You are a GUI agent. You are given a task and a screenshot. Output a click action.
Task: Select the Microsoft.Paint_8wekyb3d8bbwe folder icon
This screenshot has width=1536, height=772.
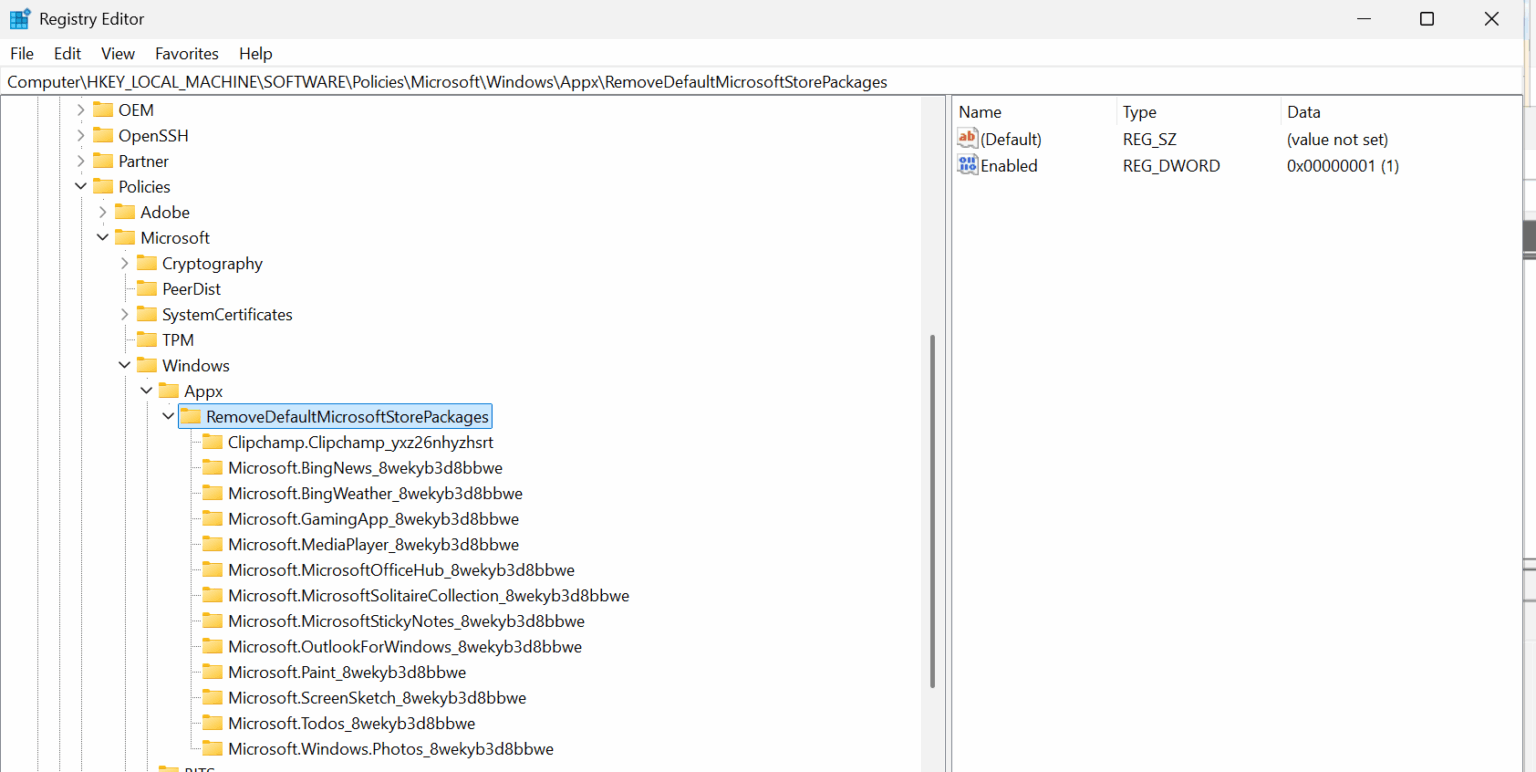tap(212, 672)
